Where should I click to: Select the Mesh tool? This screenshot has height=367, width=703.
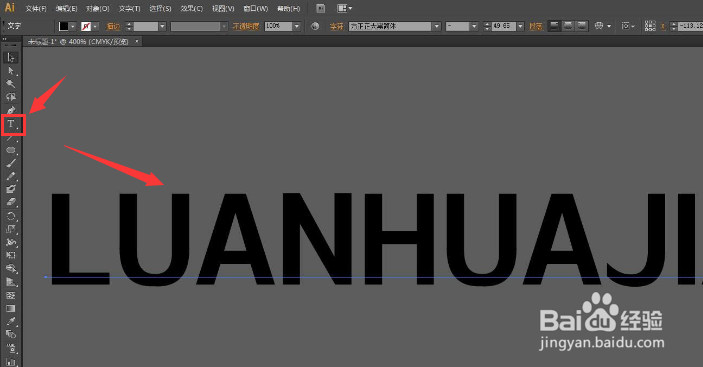(x=11, y=295)
